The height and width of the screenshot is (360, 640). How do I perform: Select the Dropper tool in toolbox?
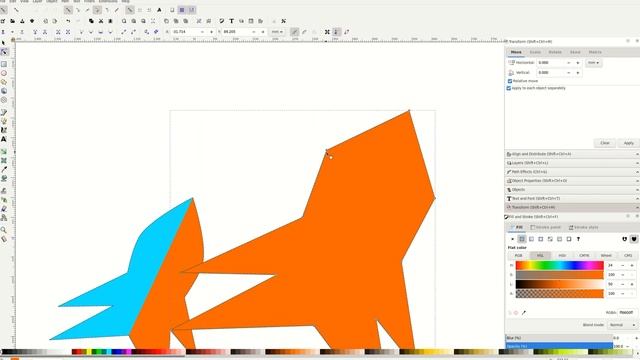[4, 169]
